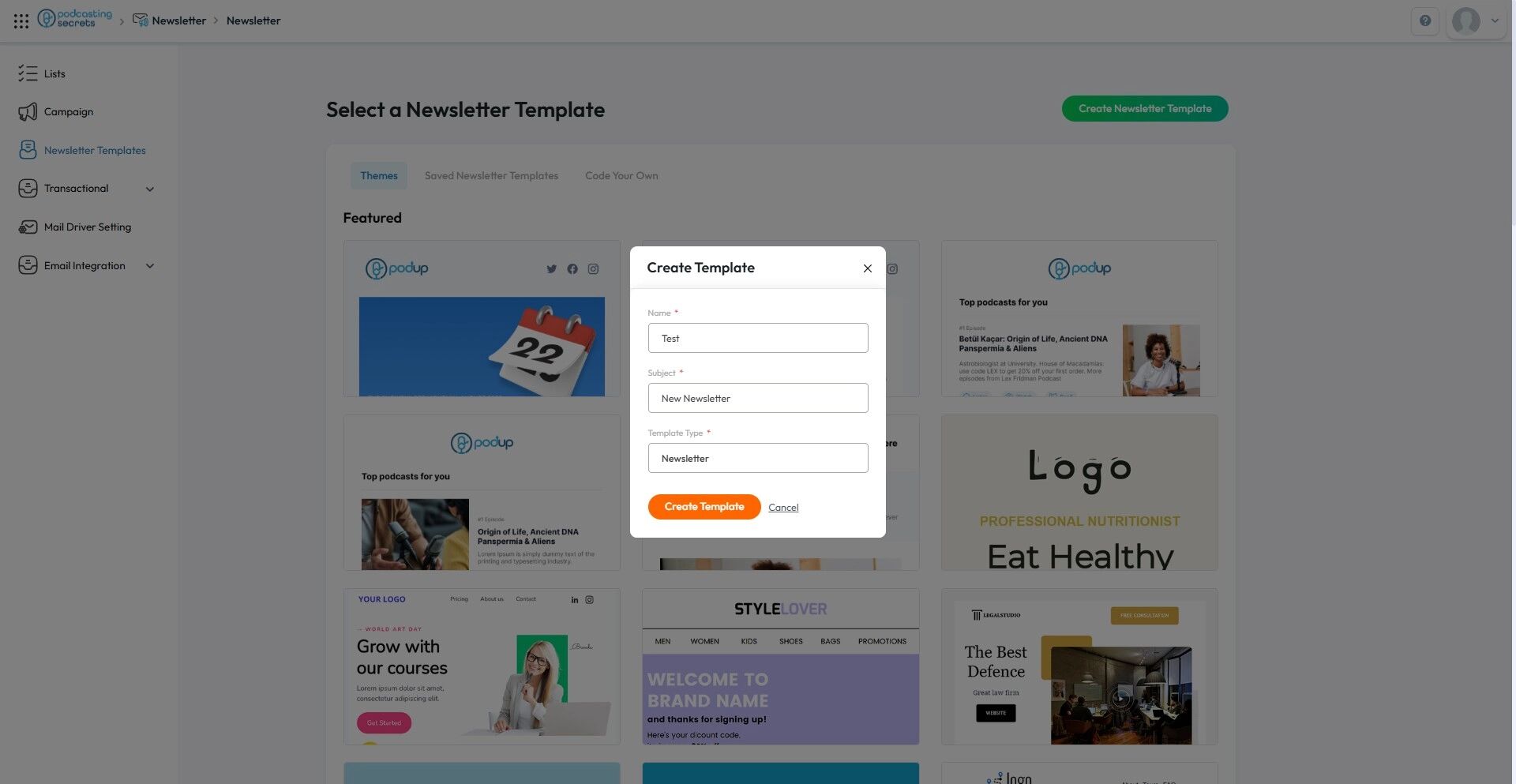Click the Newsletter Templates sidebar icon
The image size is (1516, 784).
click(28, 150)
